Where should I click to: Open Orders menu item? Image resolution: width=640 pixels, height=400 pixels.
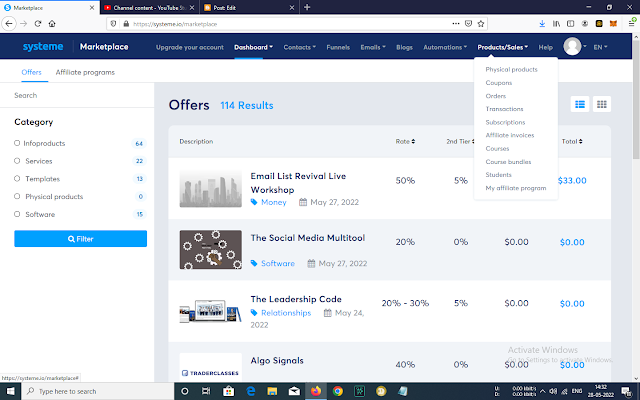(496, 96)
